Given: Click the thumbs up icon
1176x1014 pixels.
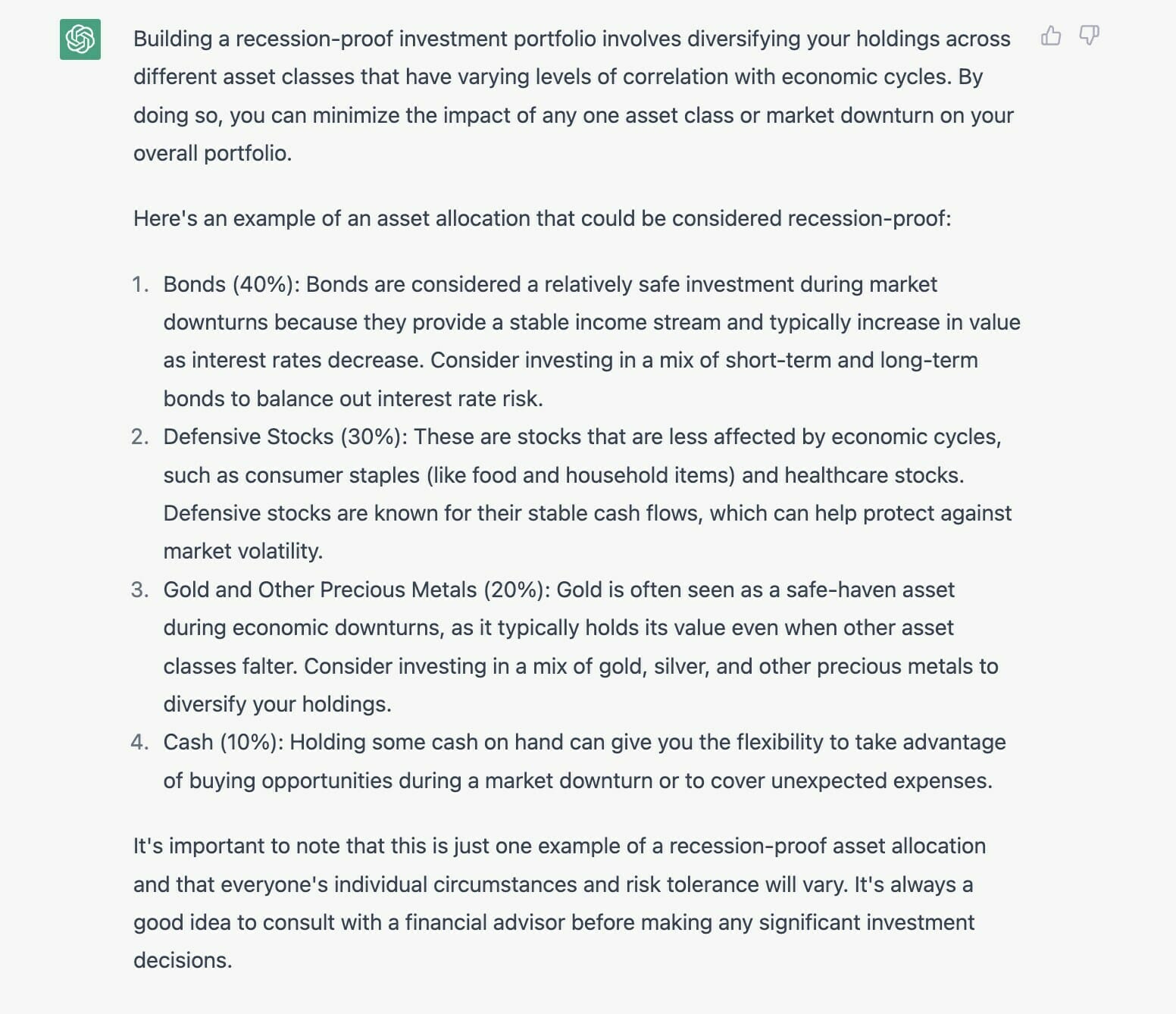Looking at the screenshot, I should [x=1051, y=36].
